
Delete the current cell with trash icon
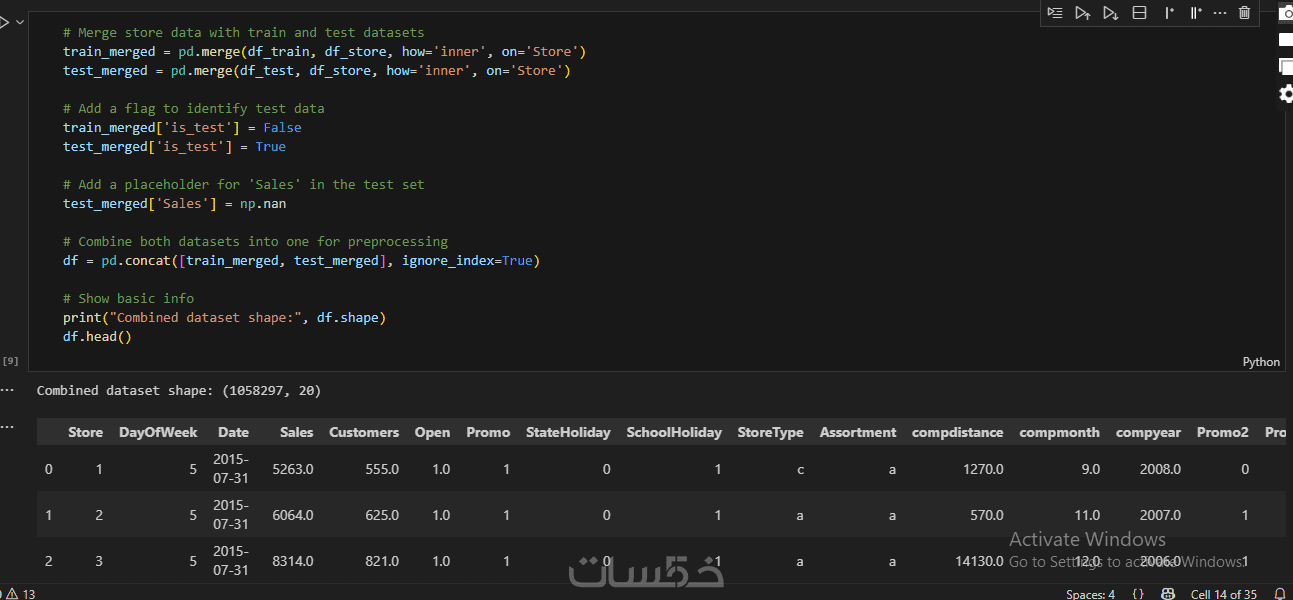(x=1245, y=13)
